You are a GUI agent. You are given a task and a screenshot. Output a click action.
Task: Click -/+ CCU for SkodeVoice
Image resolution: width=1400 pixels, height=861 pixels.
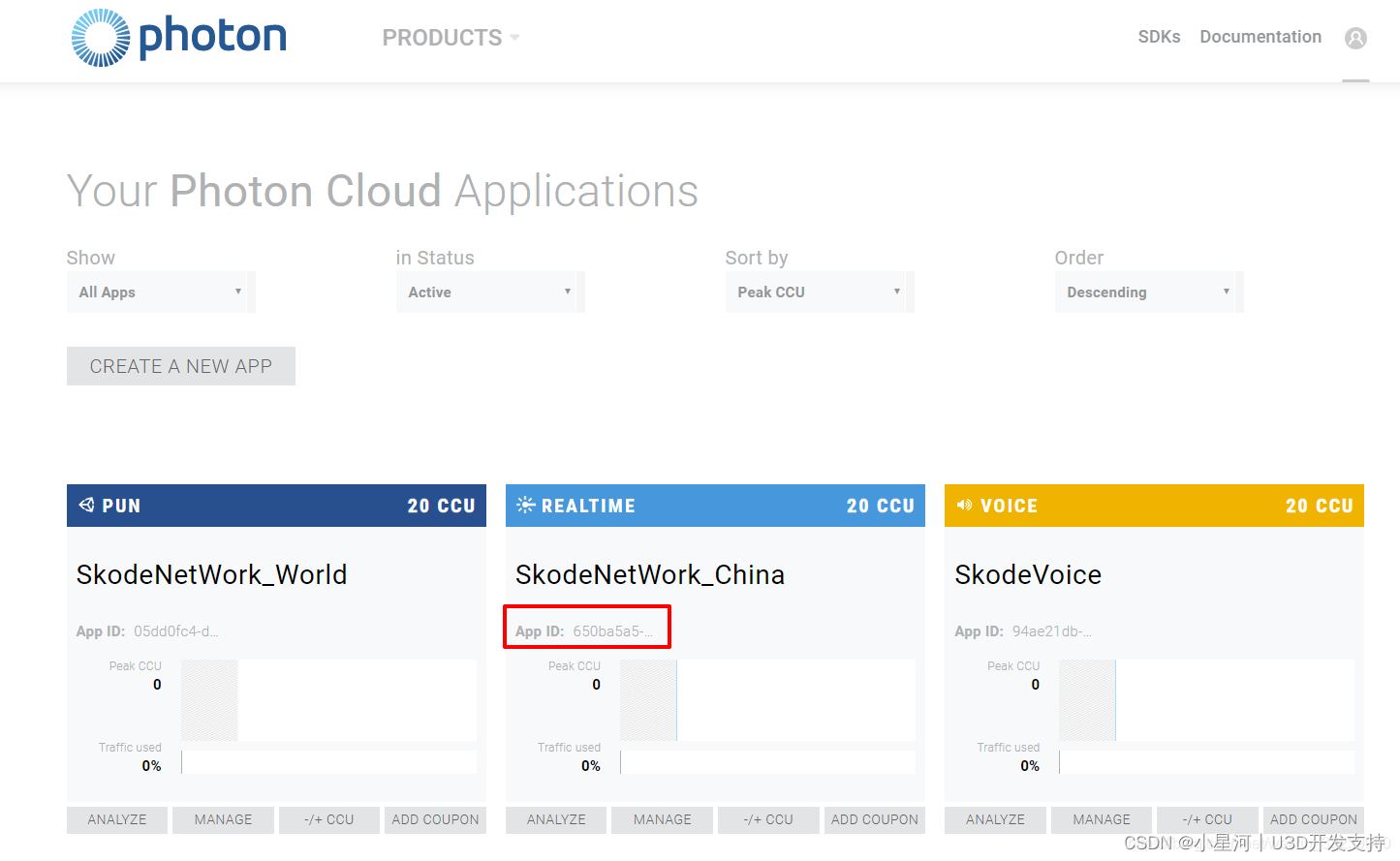[x=1207, y=819]
